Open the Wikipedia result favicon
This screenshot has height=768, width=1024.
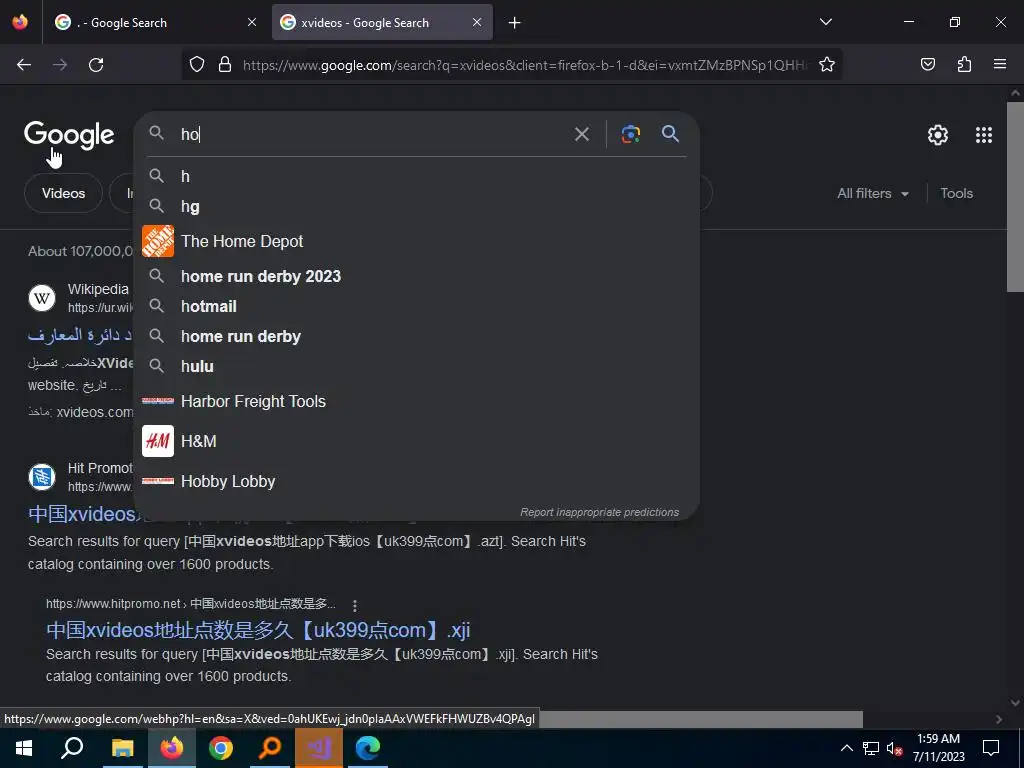pyautogui.click(x=42, y=298)
